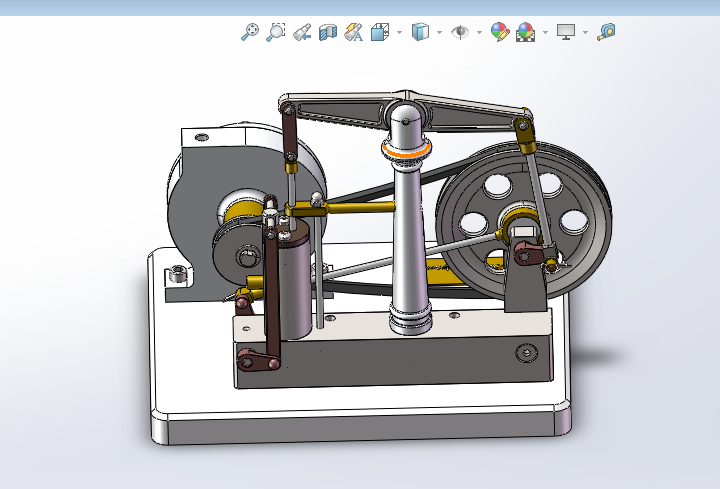Click the Apply Scene icon

[525, 32]
